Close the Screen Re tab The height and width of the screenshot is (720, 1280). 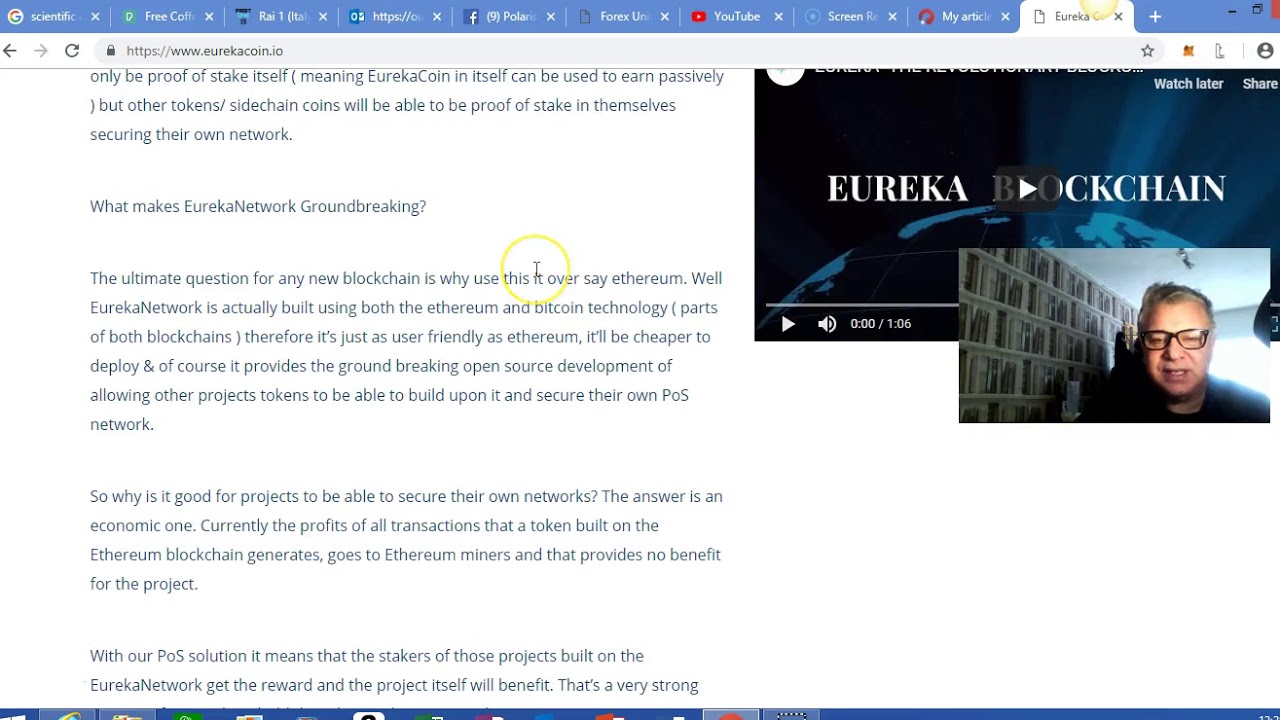coord(892,17)
